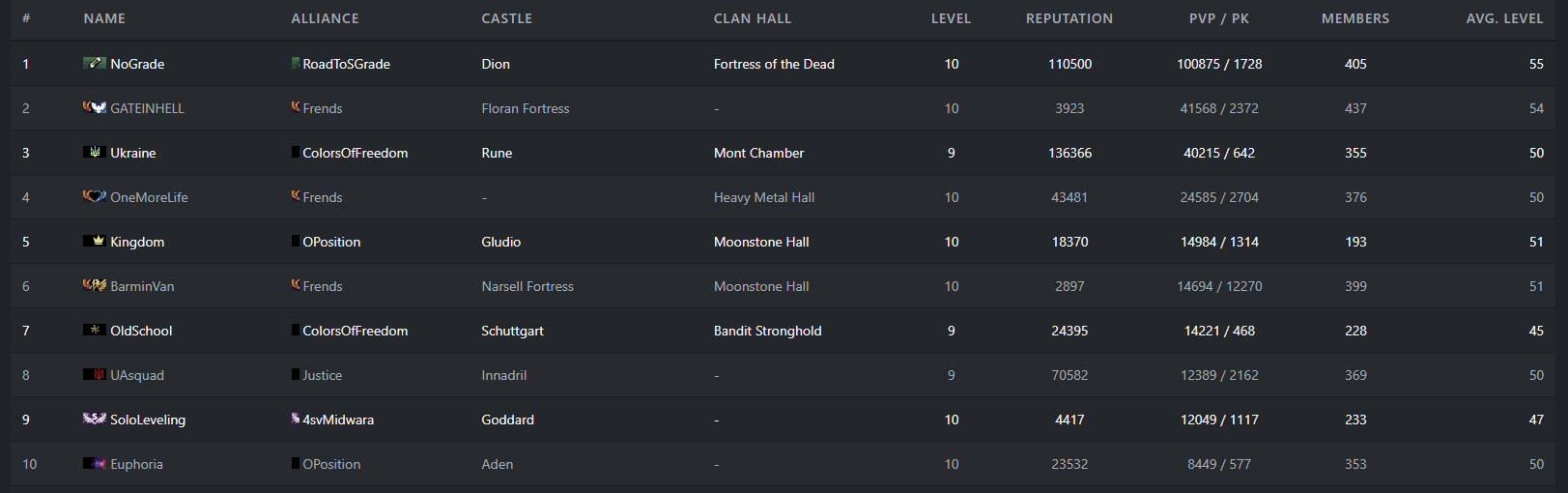Sort by PVP / PK column header

[1218, 18]
